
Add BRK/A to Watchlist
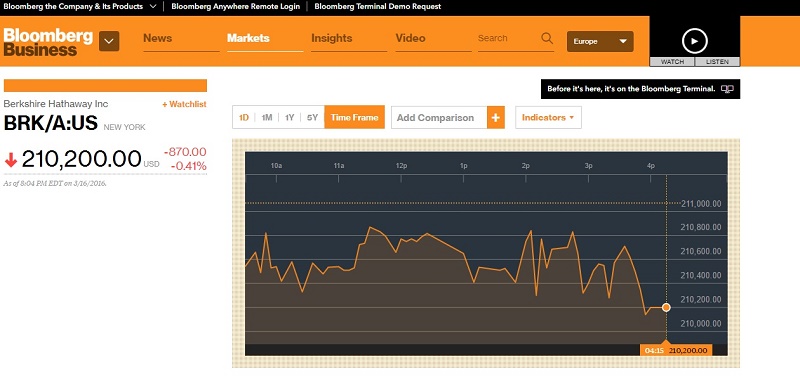(184, 104)
